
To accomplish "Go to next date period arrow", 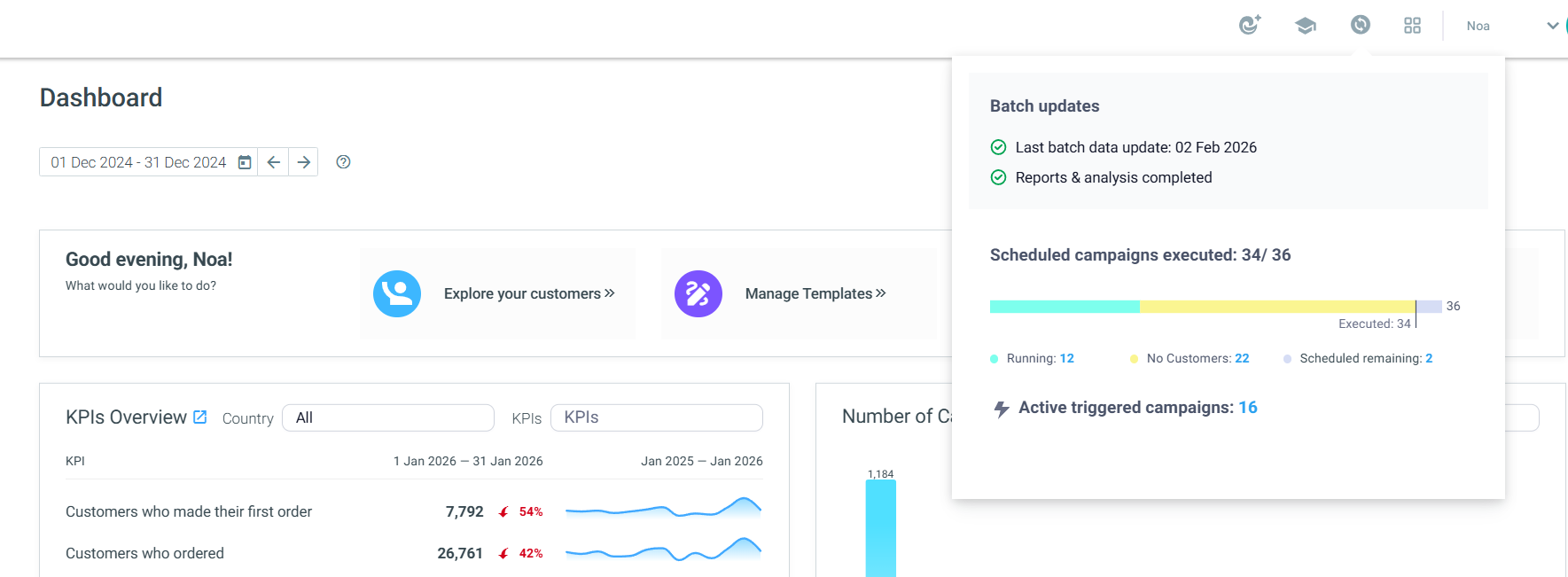I will coord(303,162).
